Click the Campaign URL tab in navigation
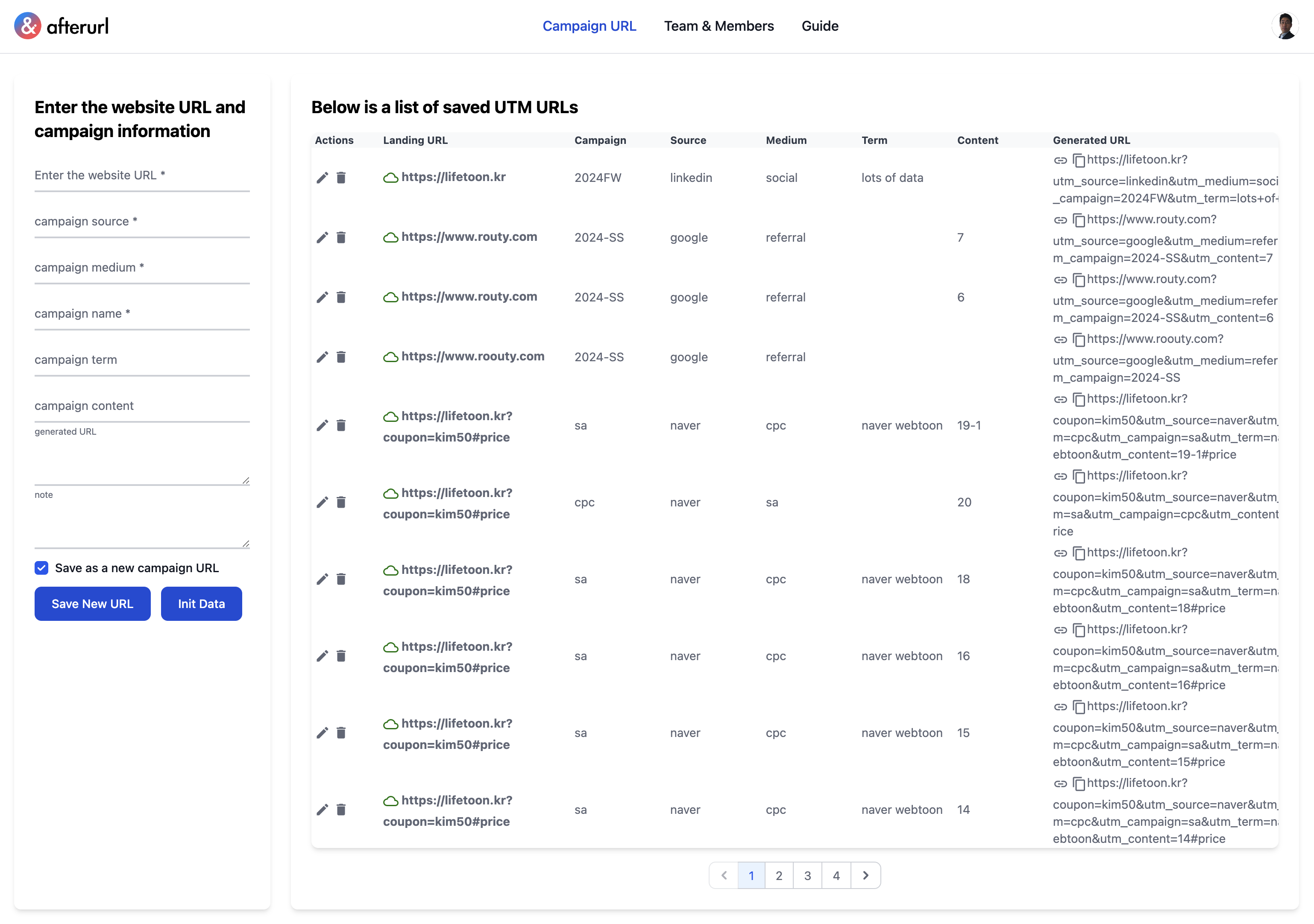 click(x=589, y=25)
